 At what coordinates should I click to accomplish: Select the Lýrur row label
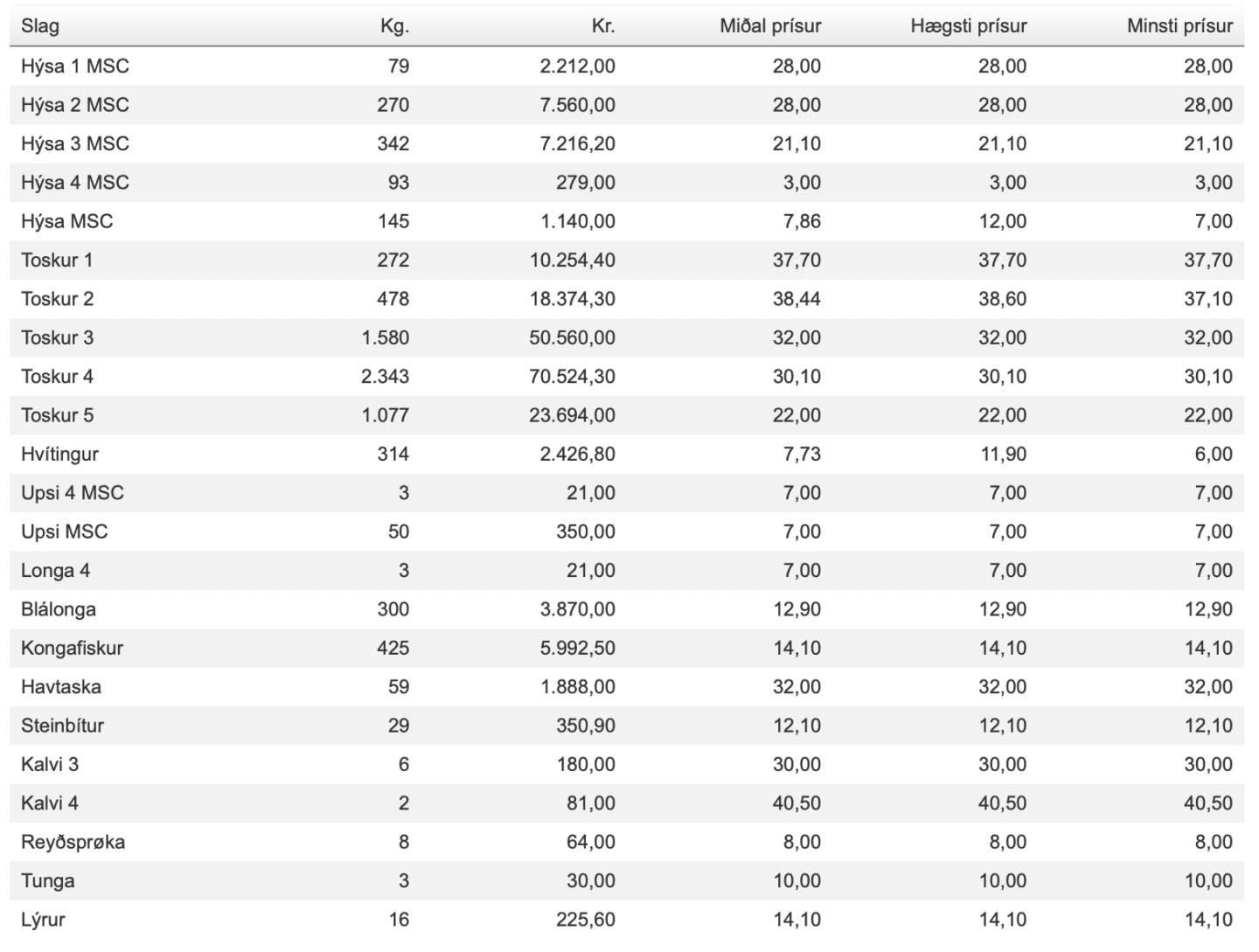43,920
